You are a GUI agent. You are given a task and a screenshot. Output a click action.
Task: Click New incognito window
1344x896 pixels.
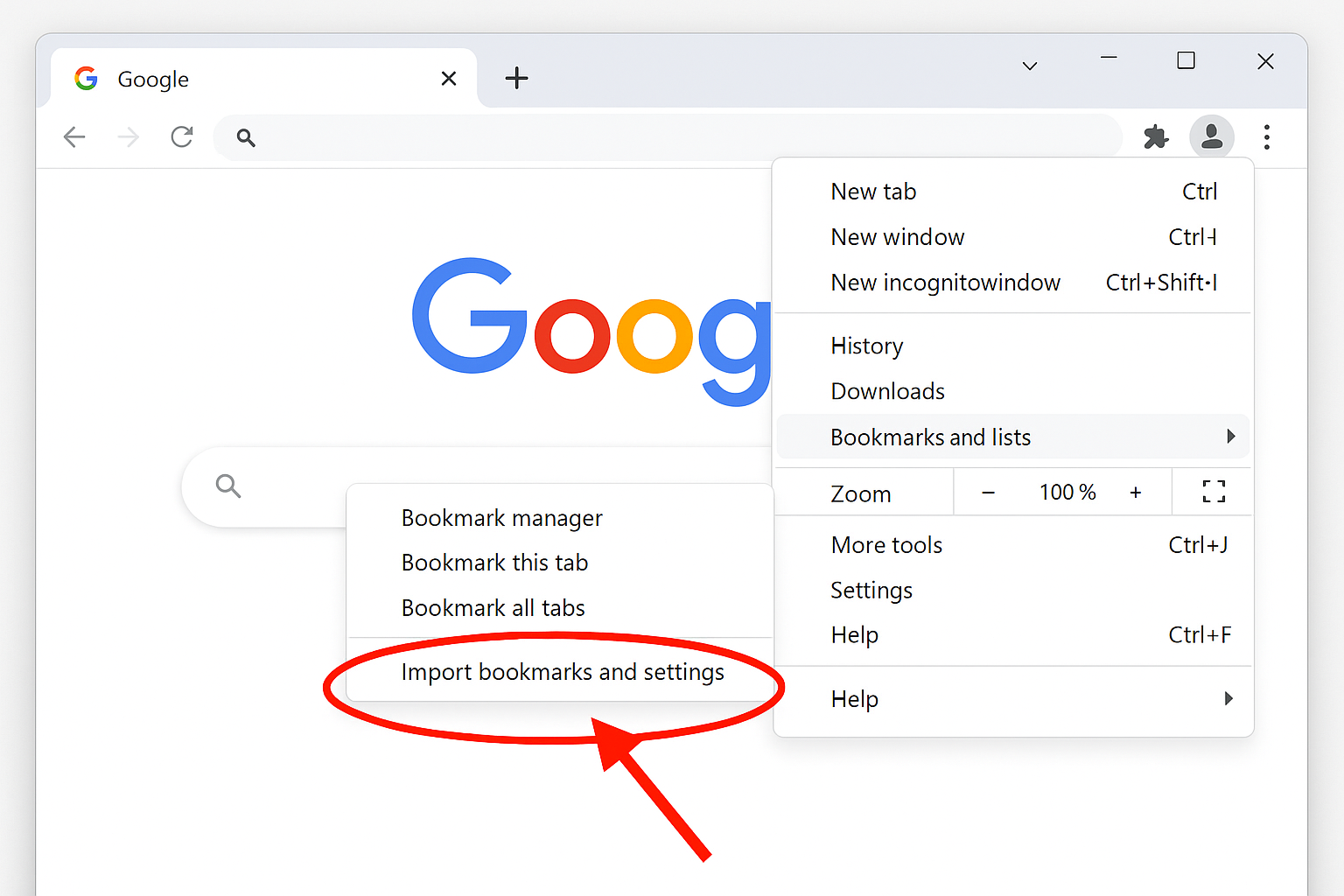click(945, 282)
